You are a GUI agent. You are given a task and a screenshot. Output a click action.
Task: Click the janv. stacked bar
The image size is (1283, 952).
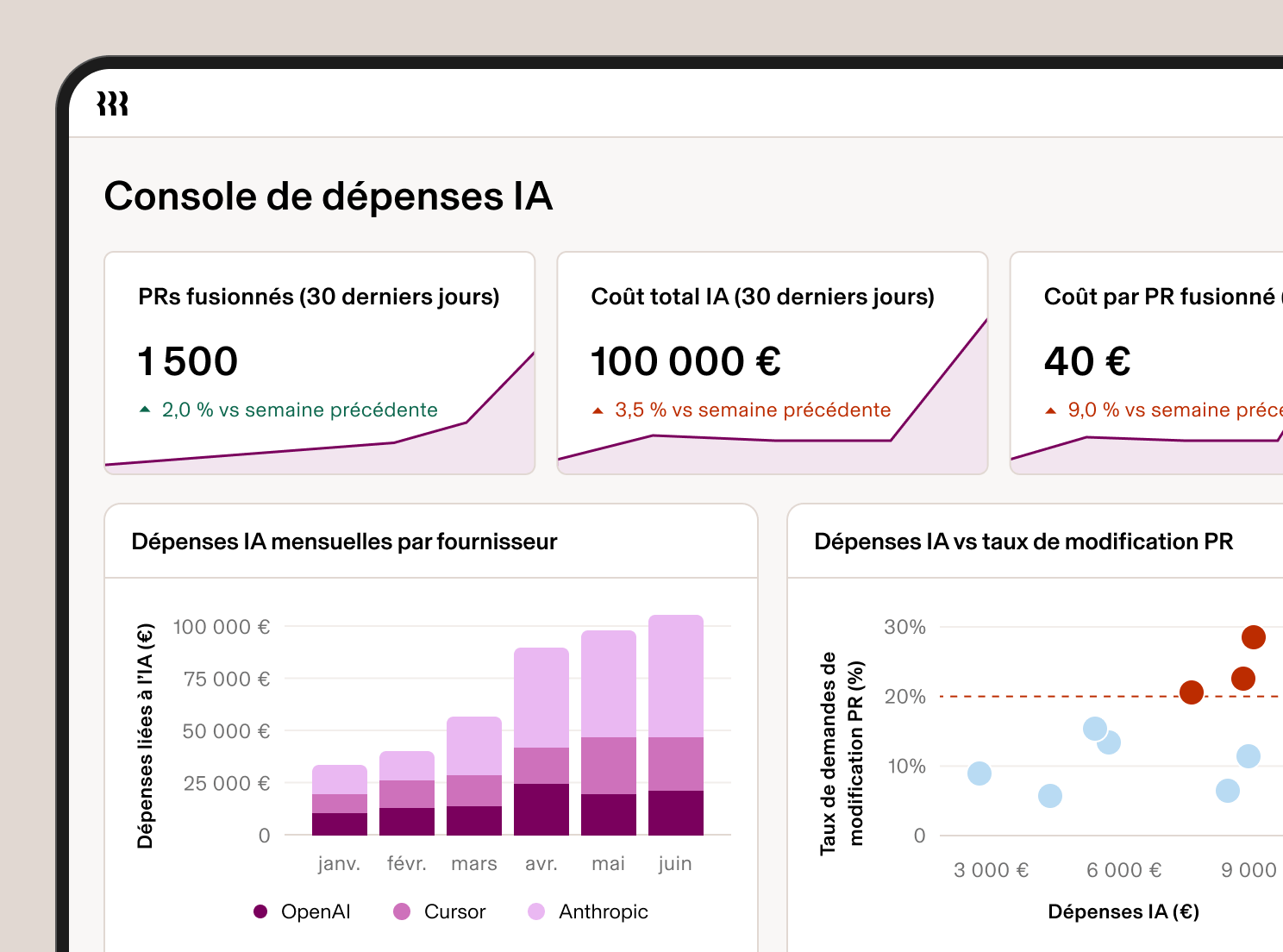[340, 800]
